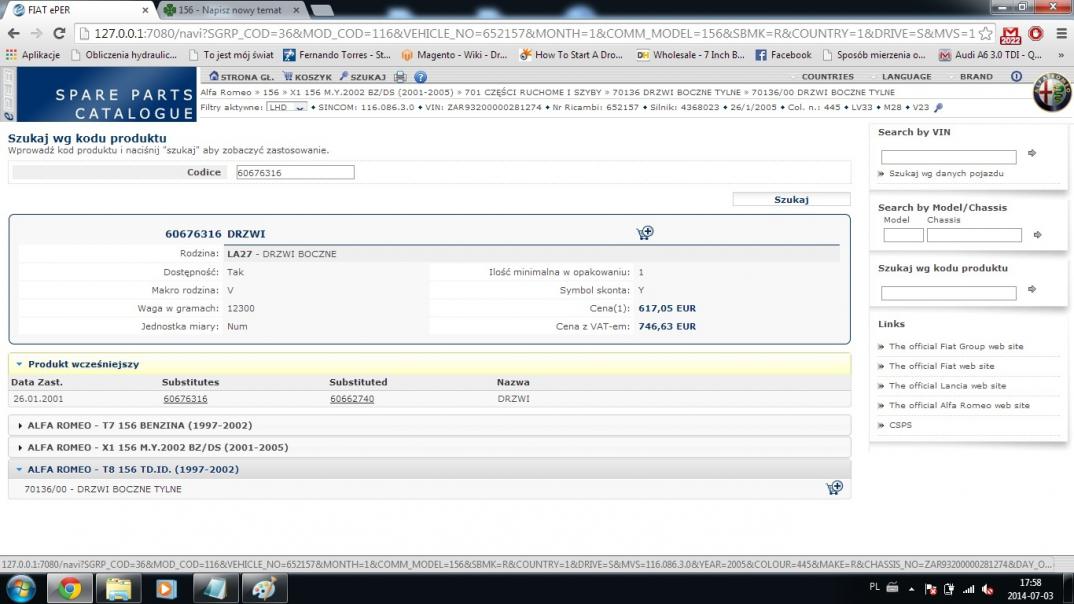Image resolution: width=1074 pixels, height=604 pixels.
Task: Click the Szukaj search button
Action: pyautogui.click(x=791, y=199)
